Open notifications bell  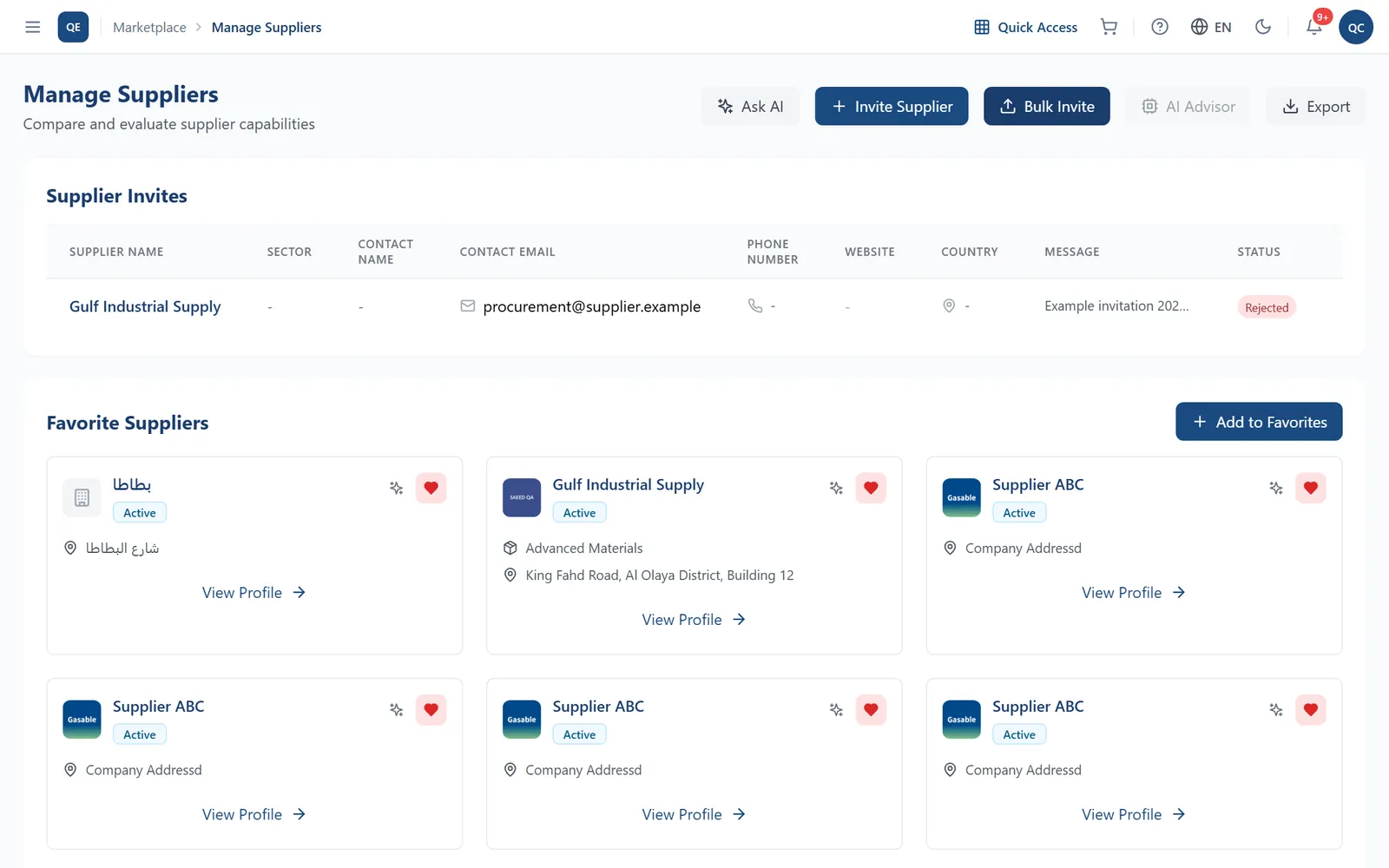tap(1314, 27)
